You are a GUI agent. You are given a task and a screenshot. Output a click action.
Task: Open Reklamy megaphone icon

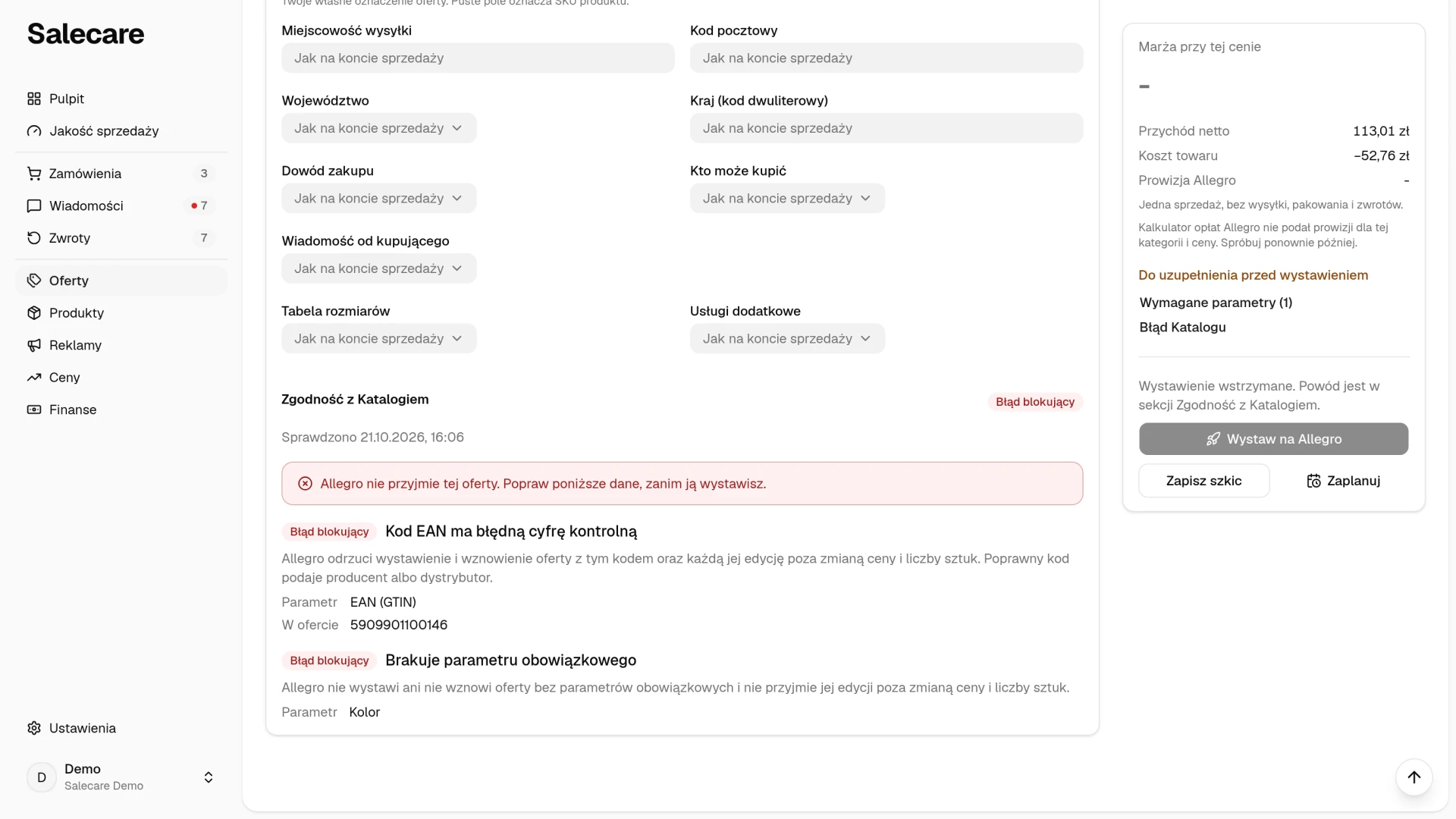pyautogui.click(x=34, y=345)
